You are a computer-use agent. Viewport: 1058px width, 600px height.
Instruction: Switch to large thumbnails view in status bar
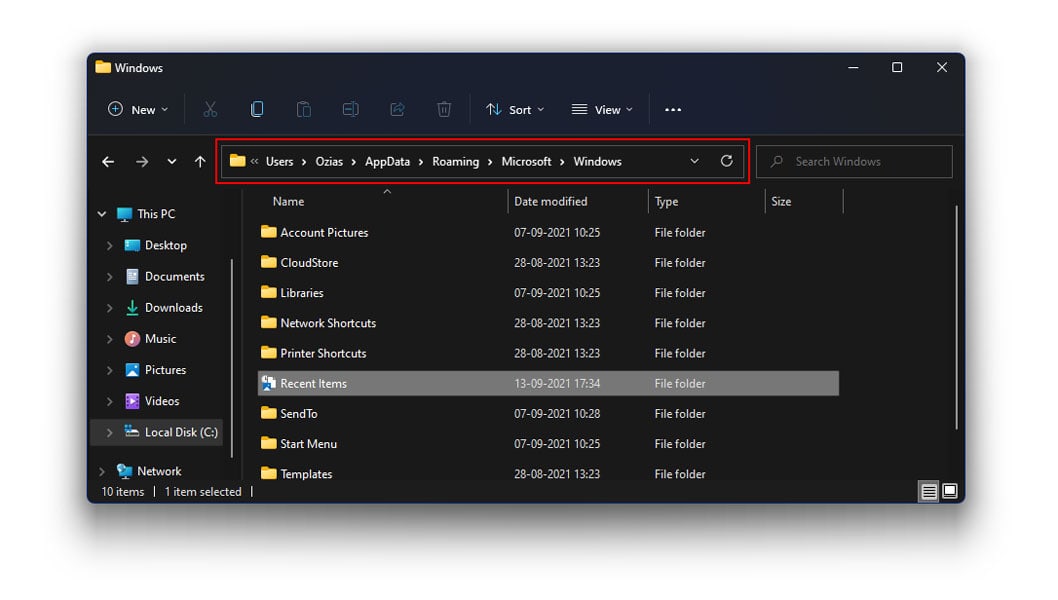(x=948, y=491)
